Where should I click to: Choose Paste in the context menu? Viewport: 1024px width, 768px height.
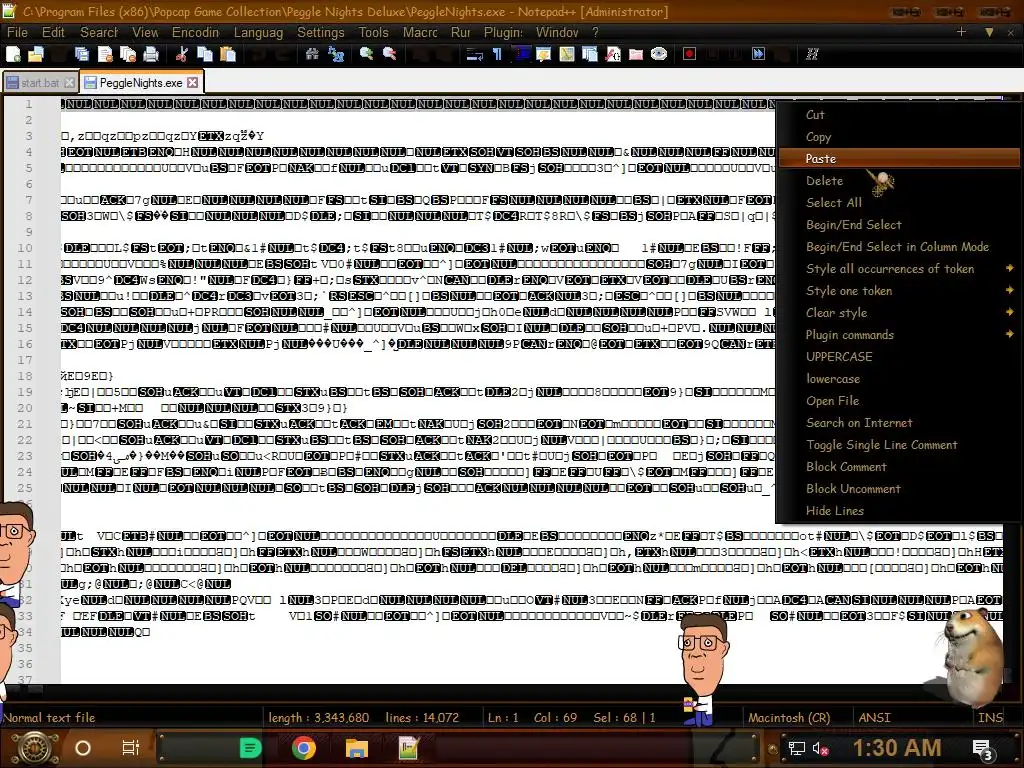899,158
